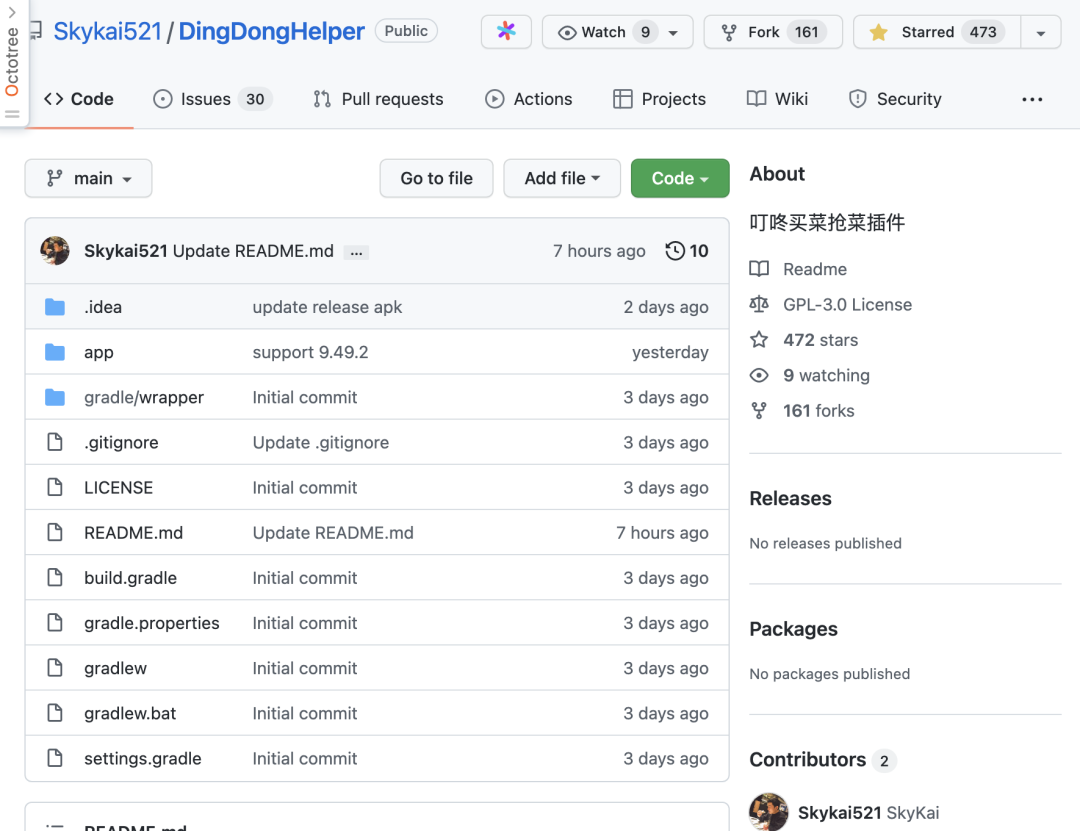The height and width of the screenshot is (831, 1080).
Task: Click the LICENSE file icon
Action: 55,487
